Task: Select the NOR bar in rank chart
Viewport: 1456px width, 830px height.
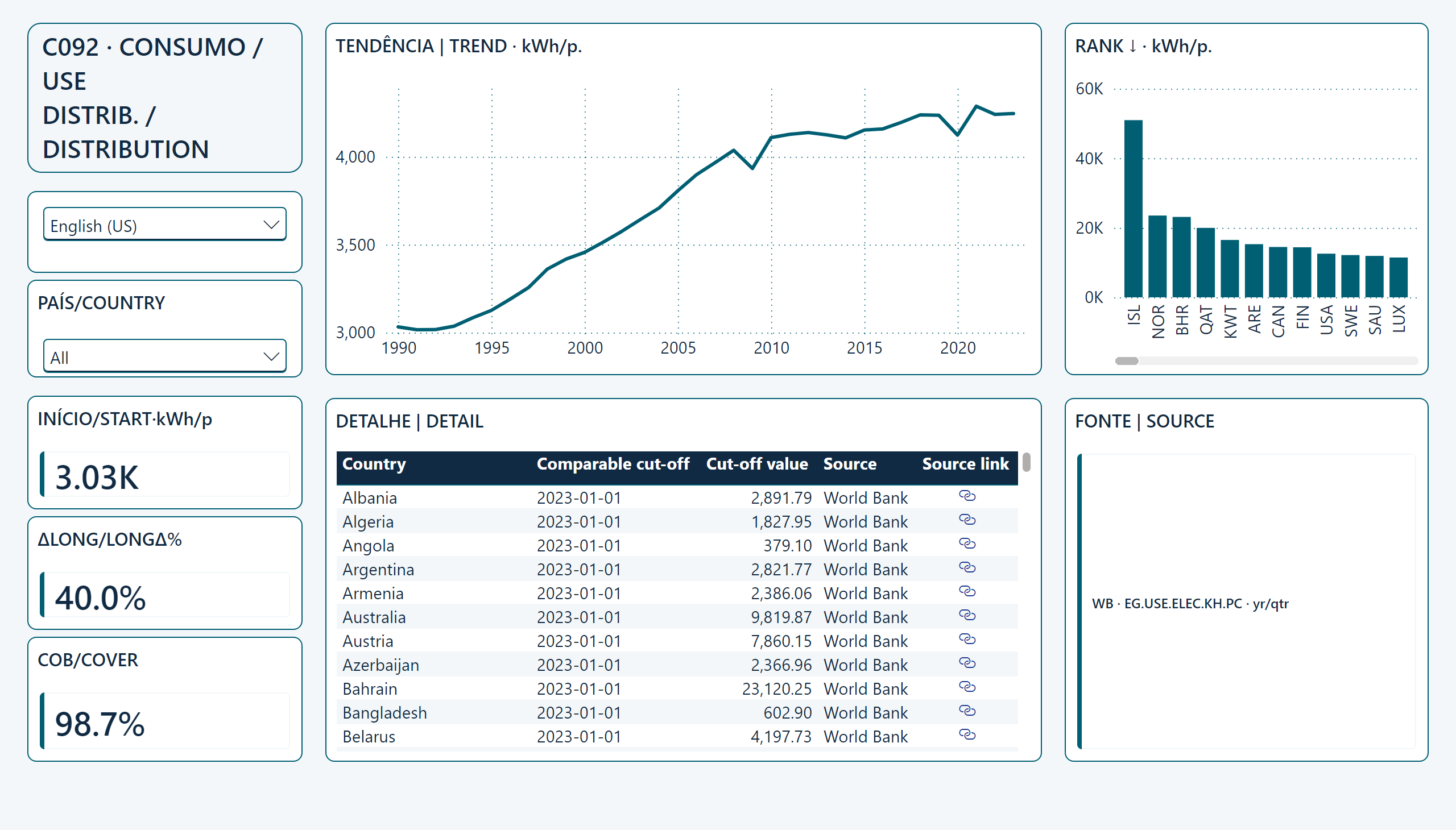Action: [1157, 256]
